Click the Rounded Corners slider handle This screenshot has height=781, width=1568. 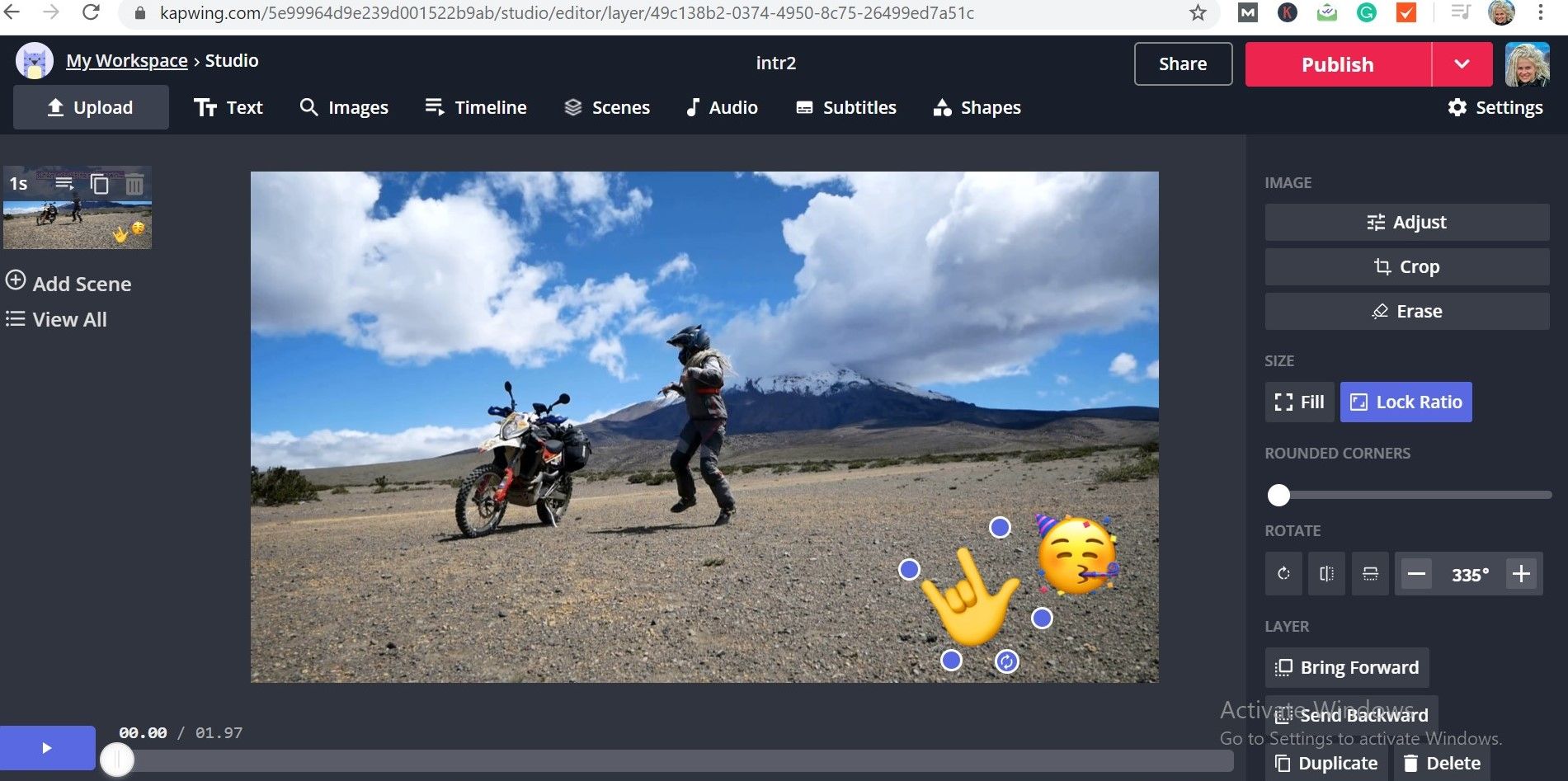tap(1278, 495)
